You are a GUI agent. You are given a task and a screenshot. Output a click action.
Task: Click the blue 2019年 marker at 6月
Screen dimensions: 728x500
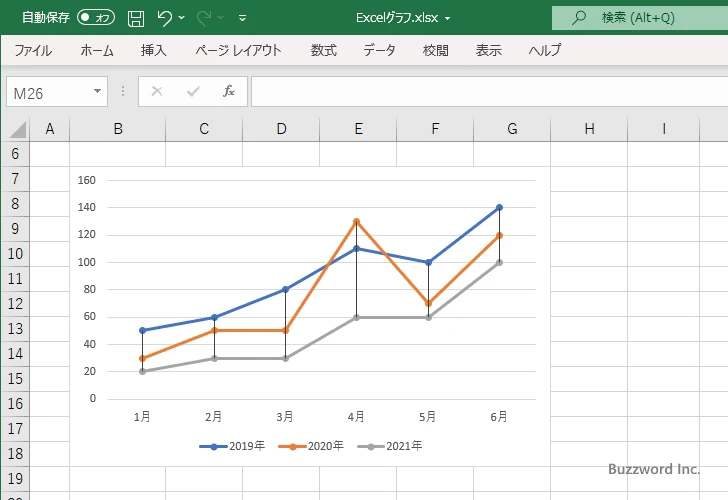(500, 208)
